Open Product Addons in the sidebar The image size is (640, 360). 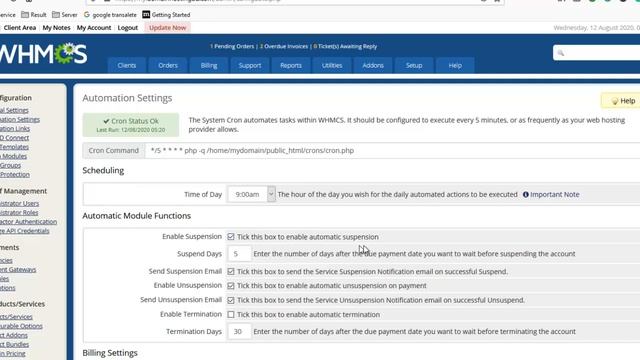(14, 335)
